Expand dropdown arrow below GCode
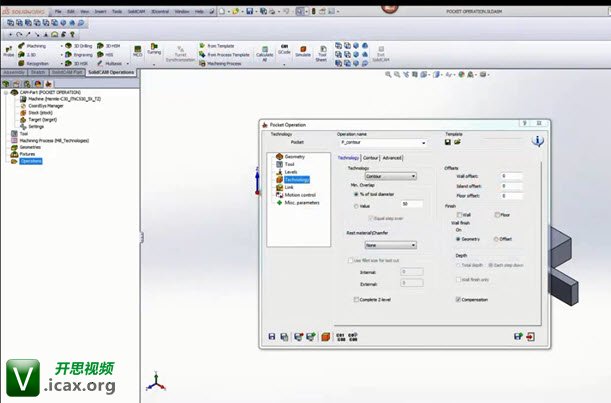 (284, 65)
